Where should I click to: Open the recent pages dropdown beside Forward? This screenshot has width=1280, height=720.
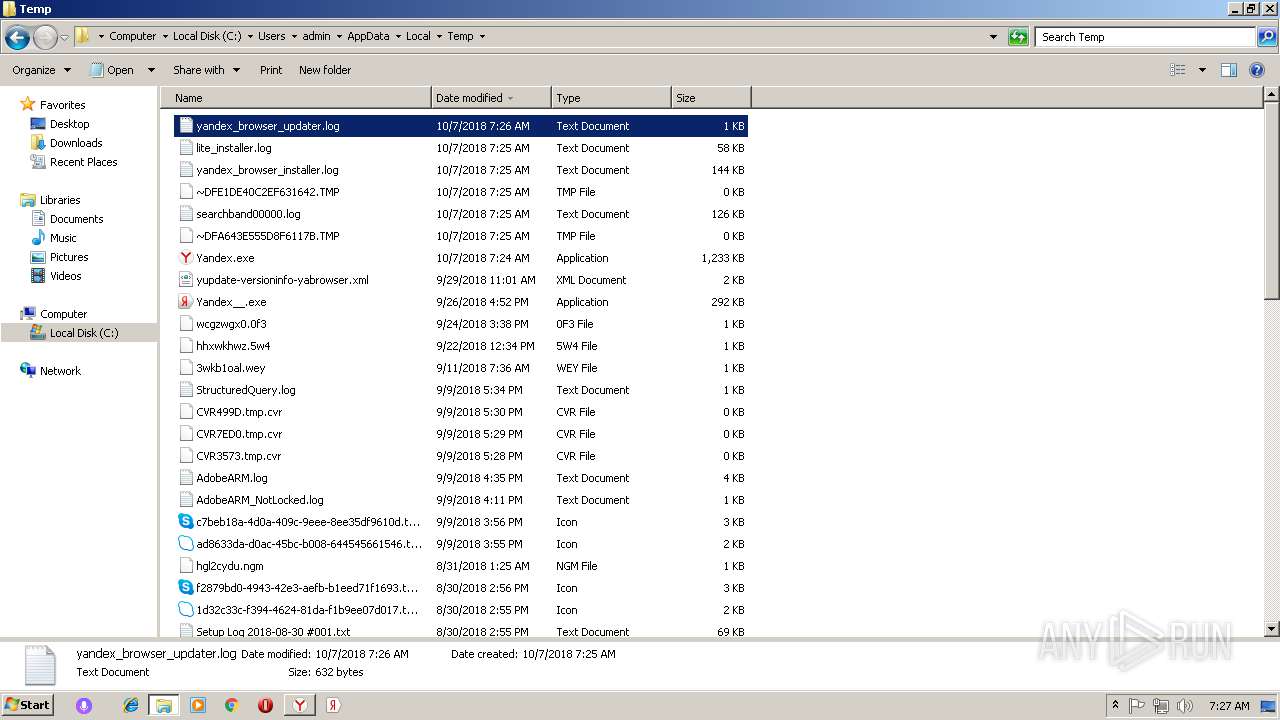point(65,38)
